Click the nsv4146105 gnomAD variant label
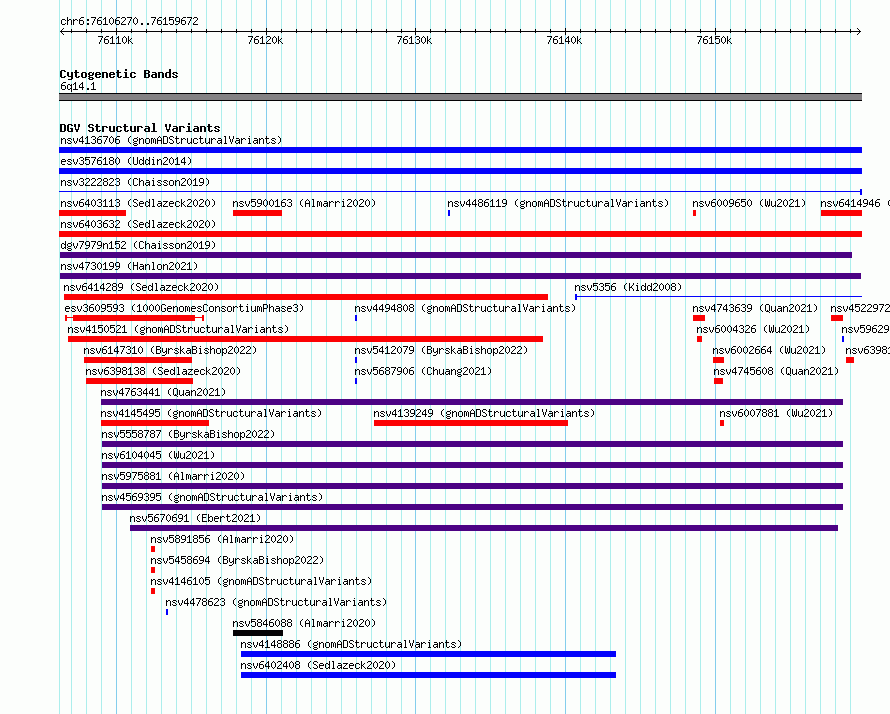 [261, 581]
